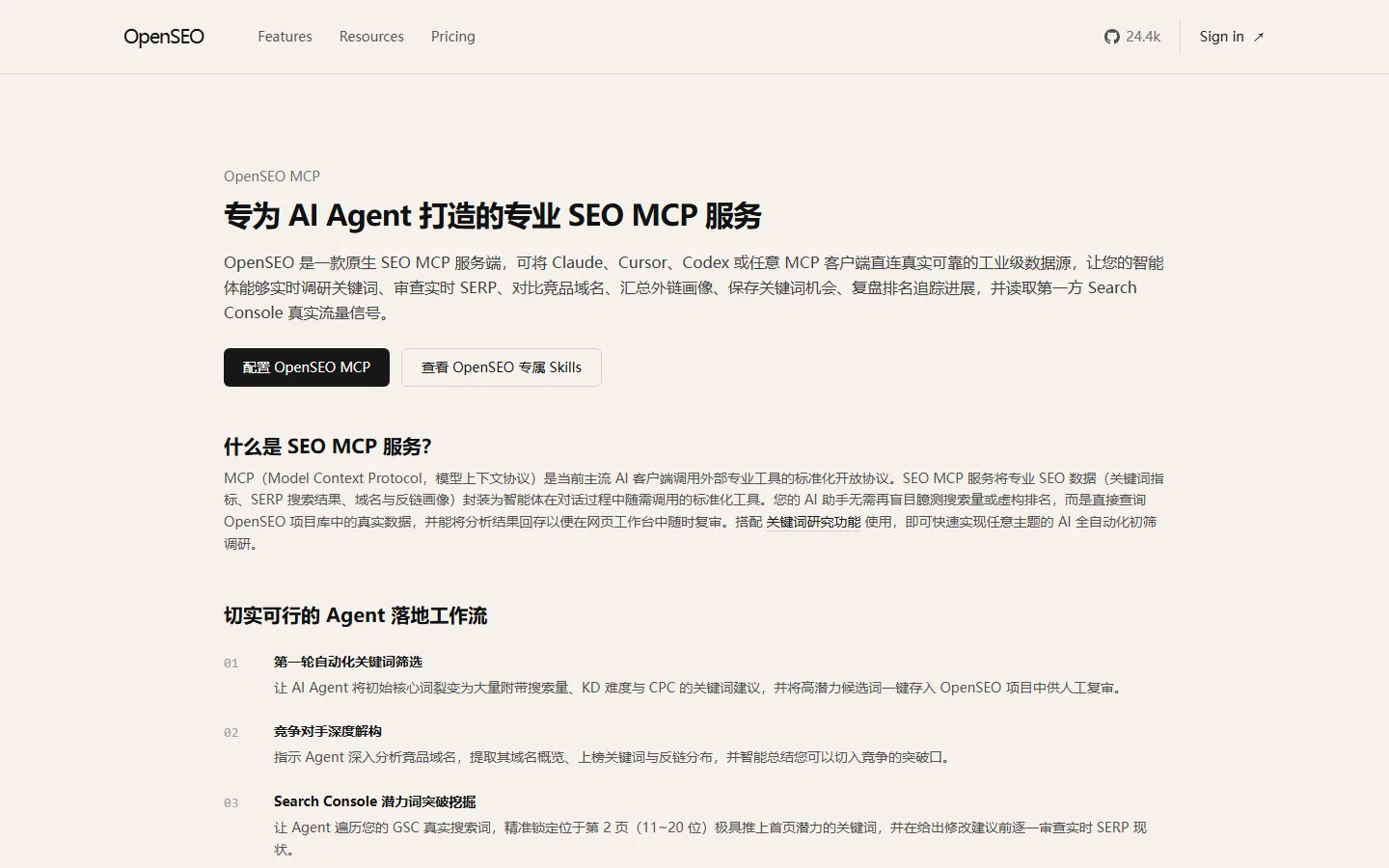This screenshot has width=1389, height=868.
Task: Select step title Search Console 潜力词突破挖掘
Action: click(x=374, y=801)
